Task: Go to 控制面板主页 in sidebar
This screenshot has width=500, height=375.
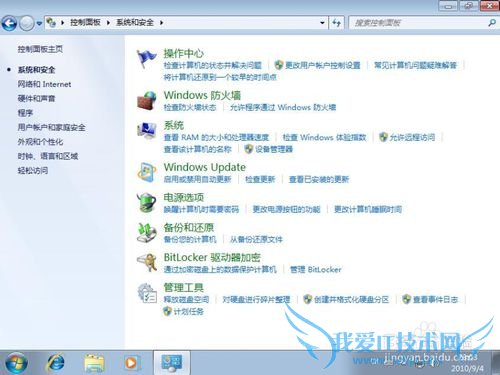Action: [40, 49]
